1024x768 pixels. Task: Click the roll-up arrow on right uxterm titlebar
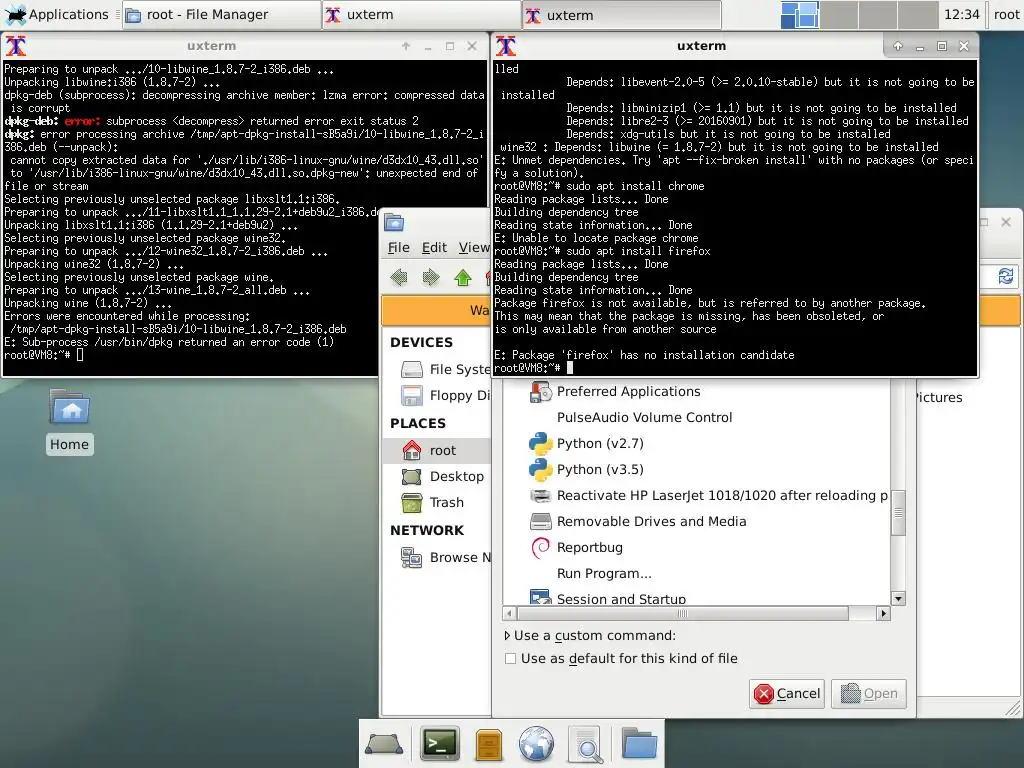pos(898,46)
